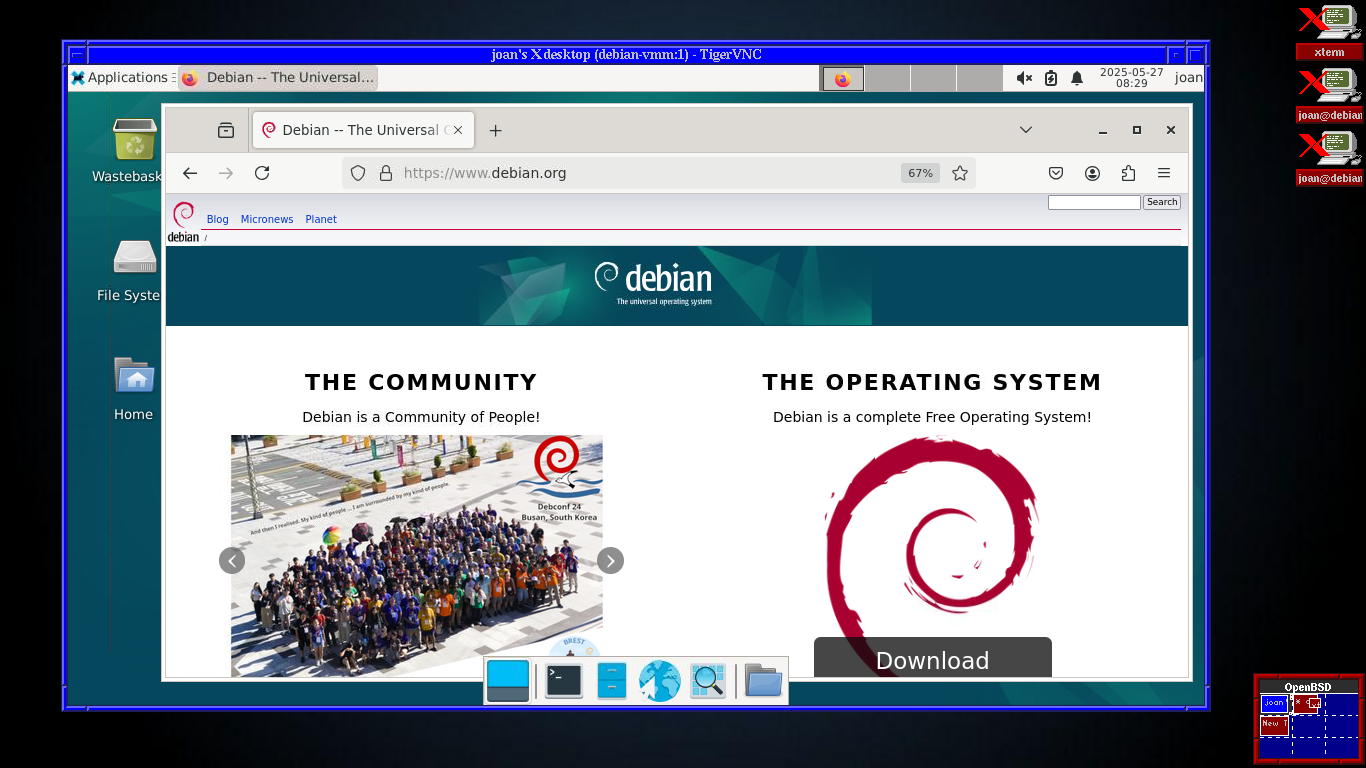The height and width of the screenshot is (768, 1366).
Task: Open the Blog link on debian.org
Action: point(217,219)
